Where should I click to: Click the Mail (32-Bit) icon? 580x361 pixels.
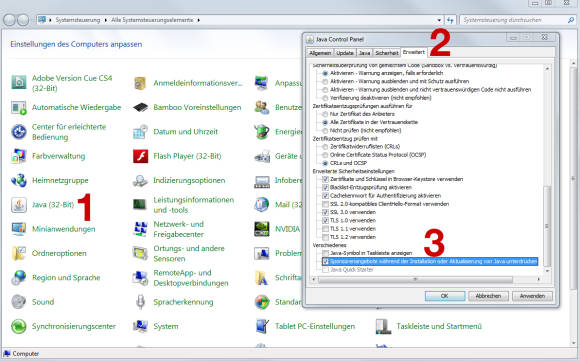(x=262, y=205)
